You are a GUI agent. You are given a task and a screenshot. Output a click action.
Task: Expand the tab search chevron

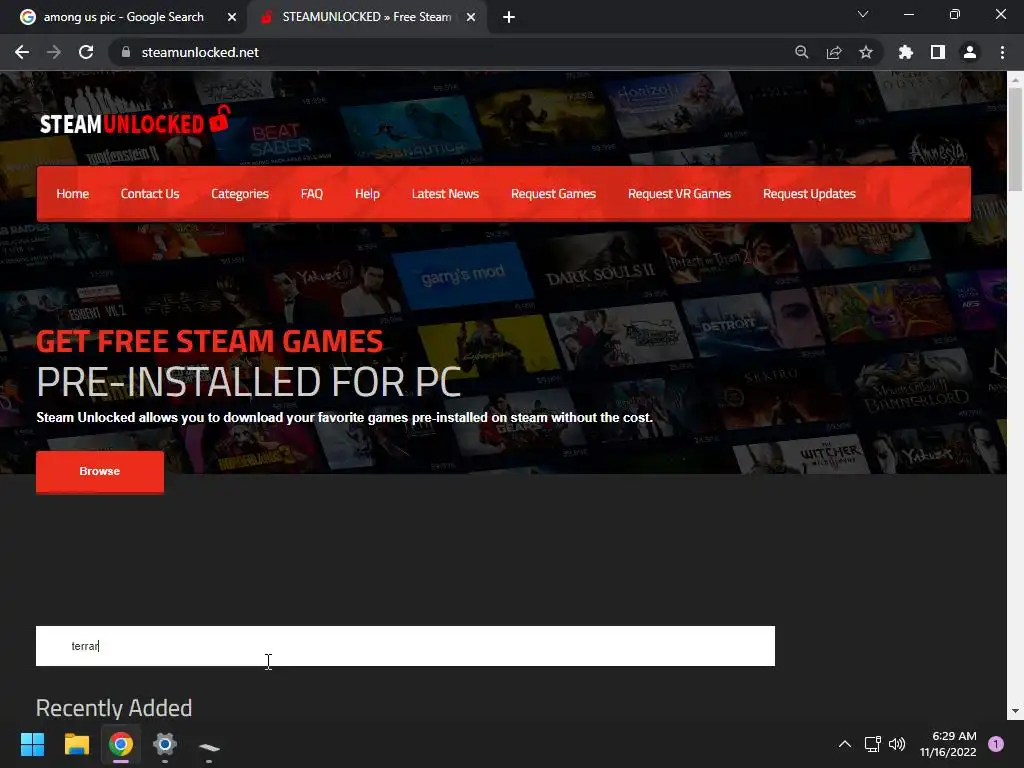(x=863, y=14)
